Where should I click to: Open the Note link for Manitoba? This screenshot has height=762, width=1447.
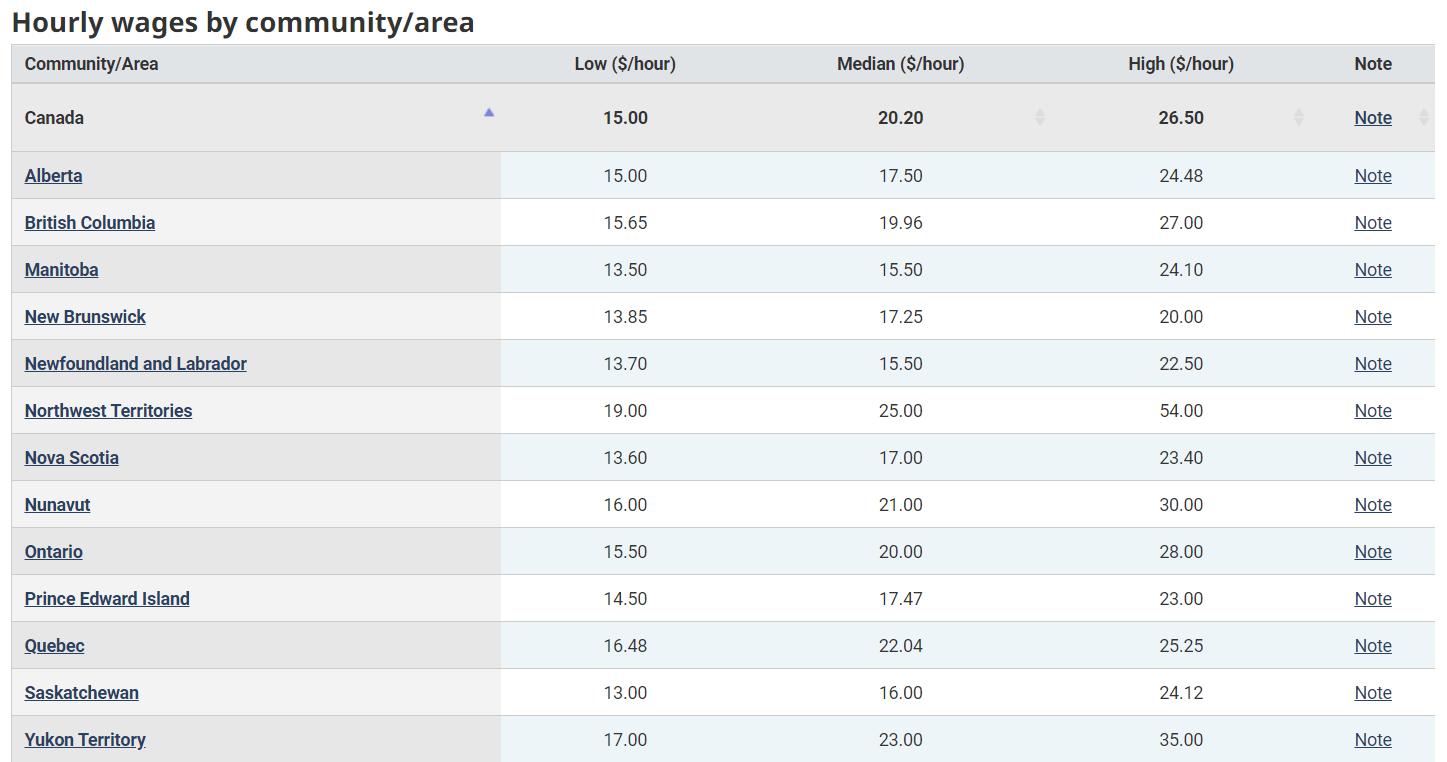pos(1373,269)
